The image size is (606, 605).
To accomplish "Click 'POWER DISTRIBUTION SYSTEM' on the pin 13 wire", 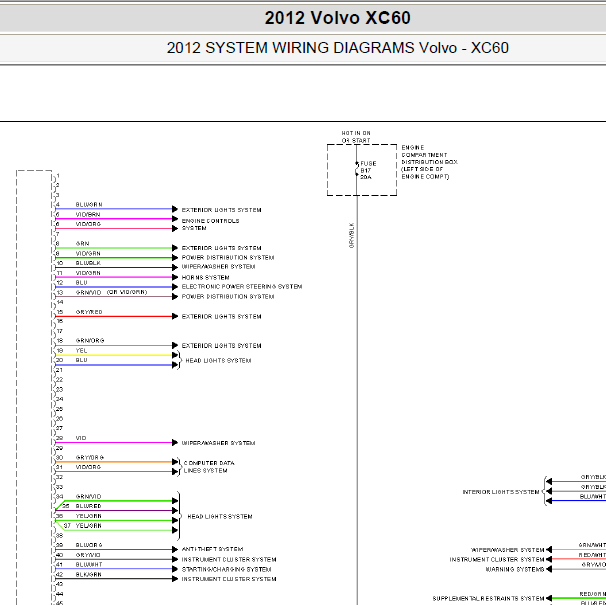I will coord(228,297).
